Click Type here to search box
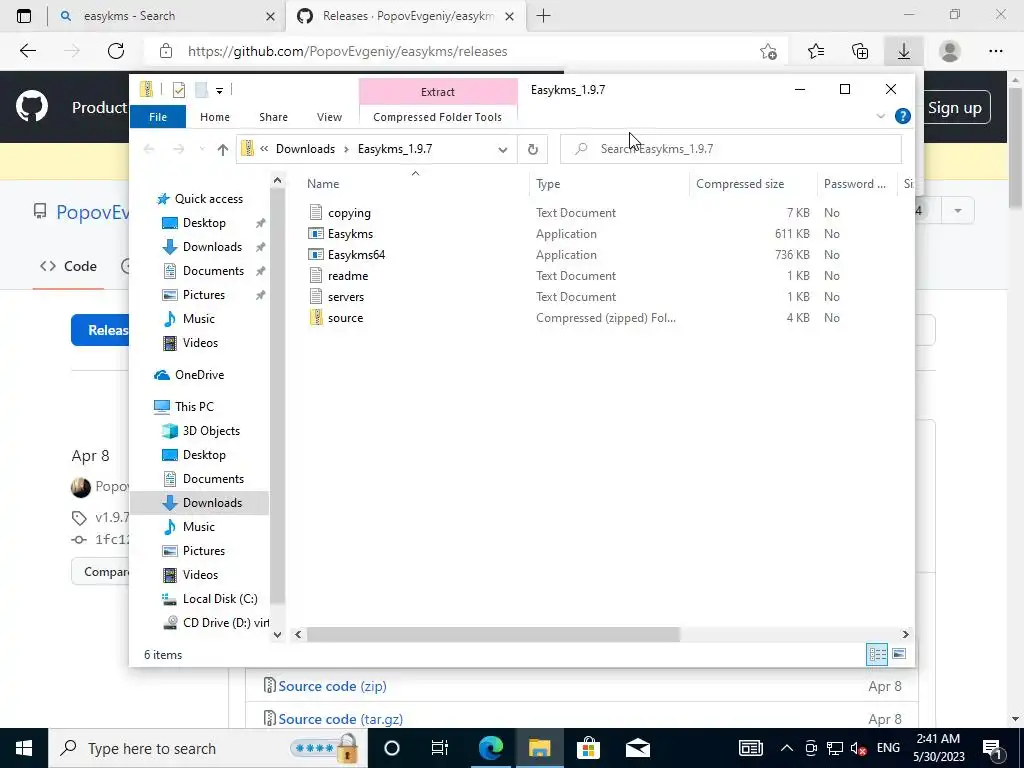1024x768 pixels. point(208,748)
